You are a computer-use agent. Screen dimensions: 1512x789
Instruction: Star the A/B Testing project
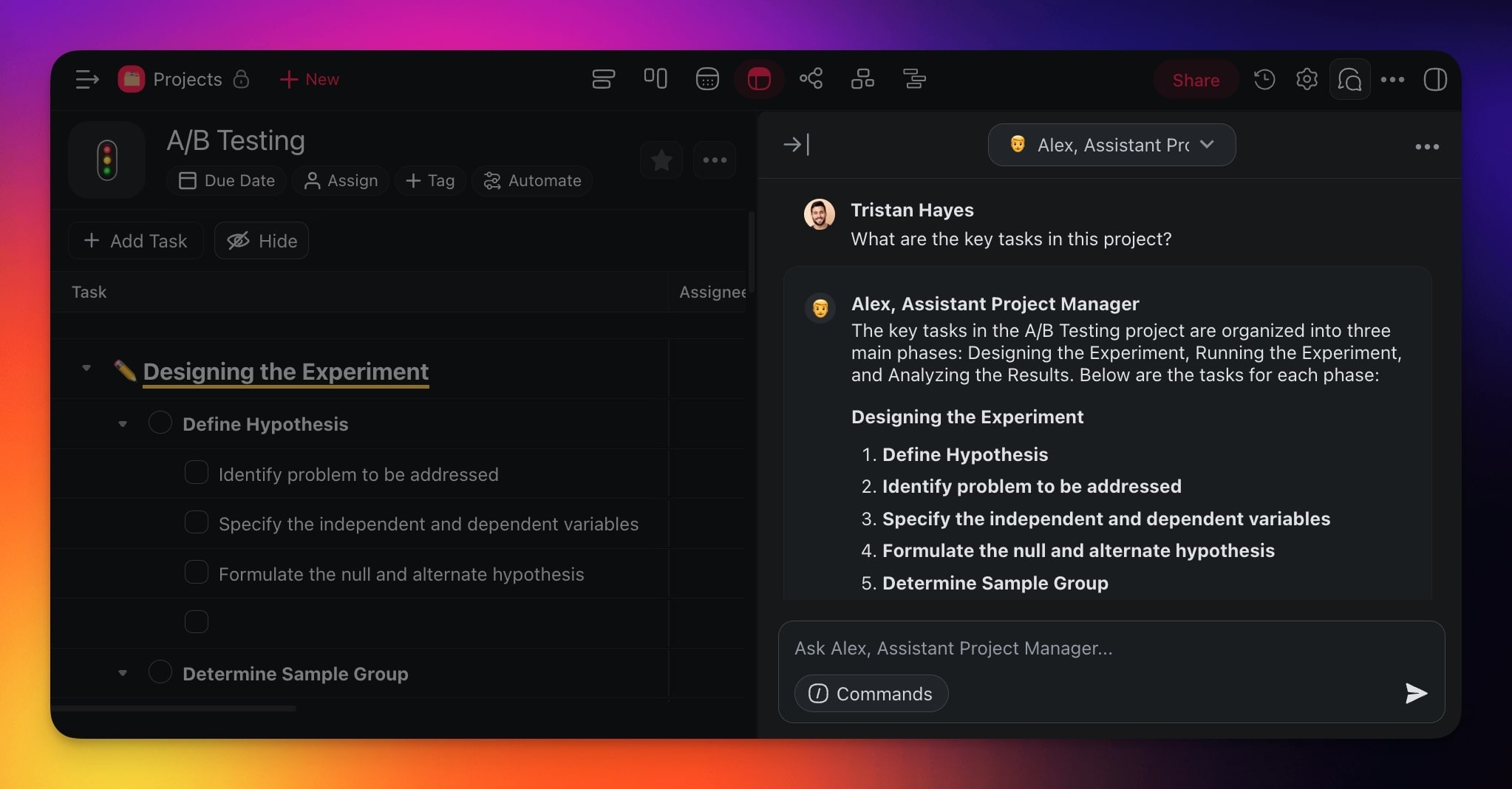pos(661,160)
